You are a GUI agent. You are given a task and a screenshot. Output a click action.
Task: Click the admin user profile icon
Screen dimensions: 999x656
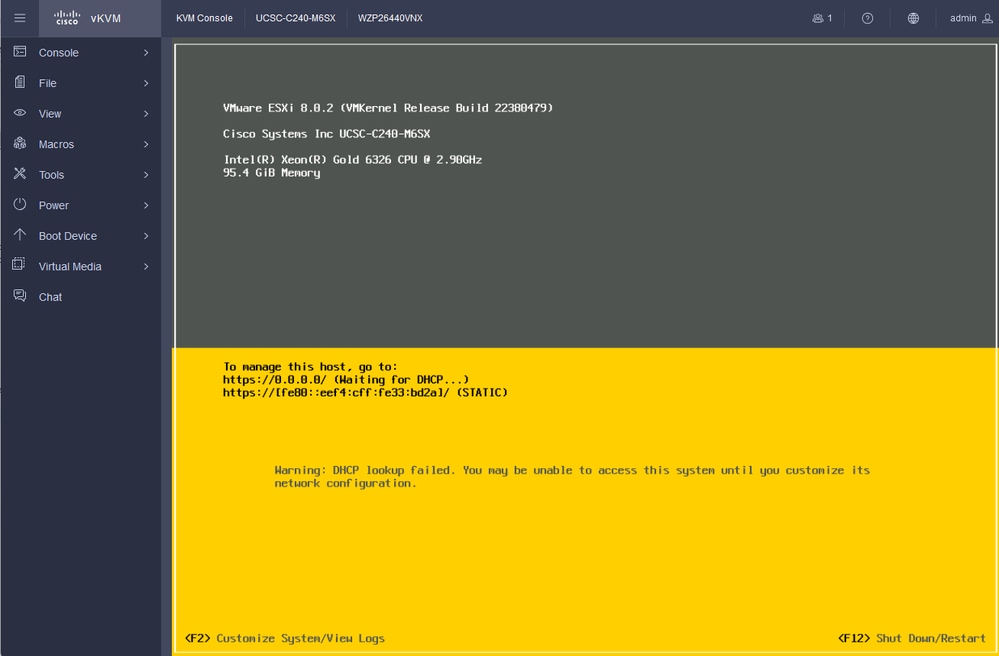point(987,18)
